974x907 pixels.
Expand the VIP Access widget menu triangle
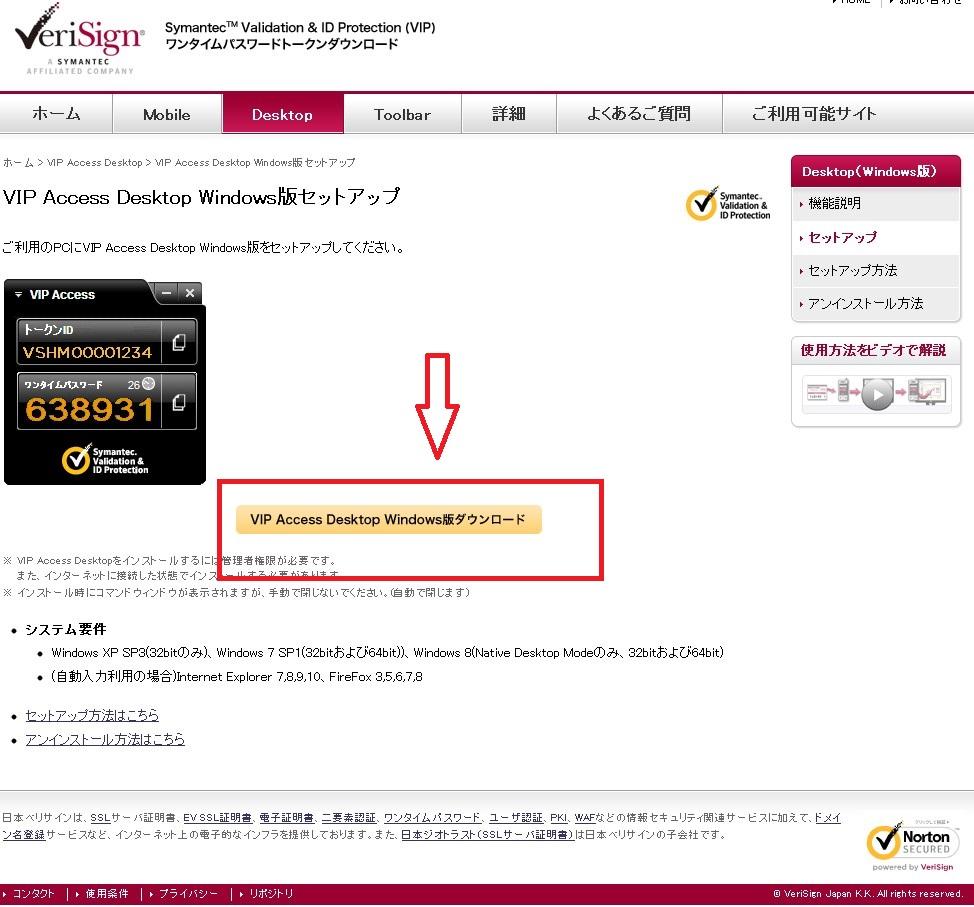[19, 294]
